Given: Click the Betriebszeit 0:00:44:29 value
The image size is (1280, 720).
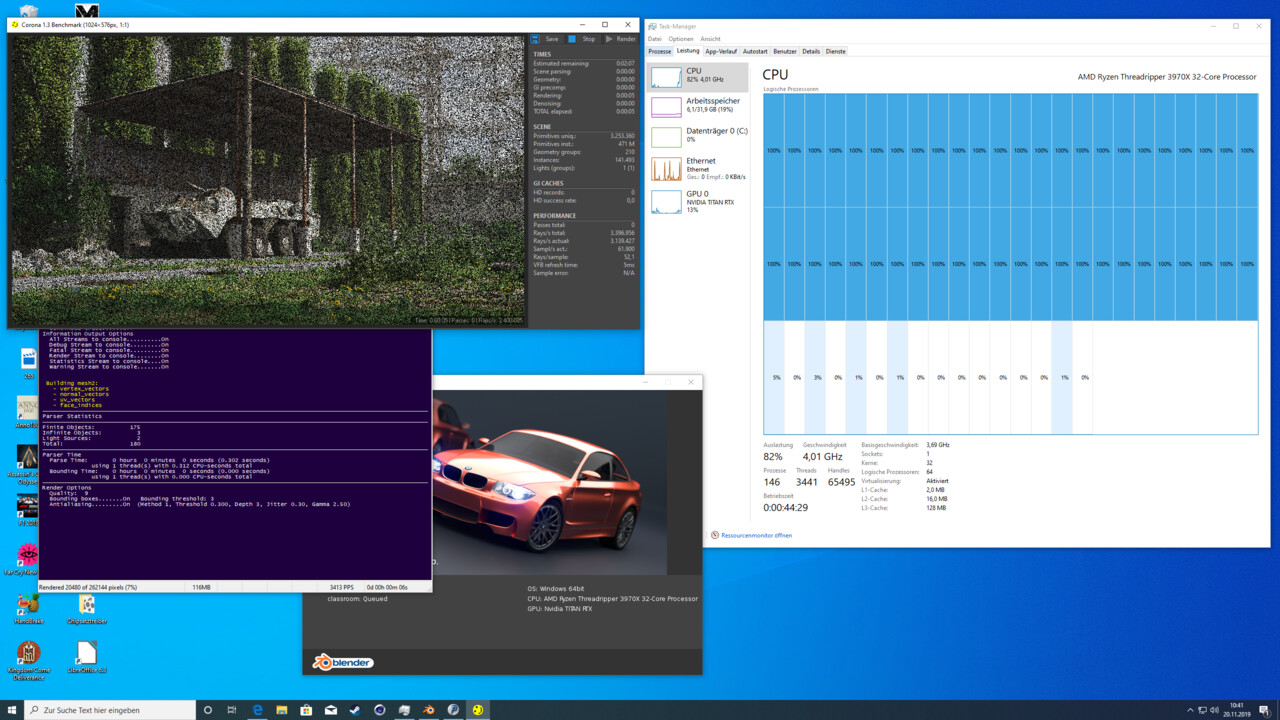Looking at the screenshot, I should 785,508.
